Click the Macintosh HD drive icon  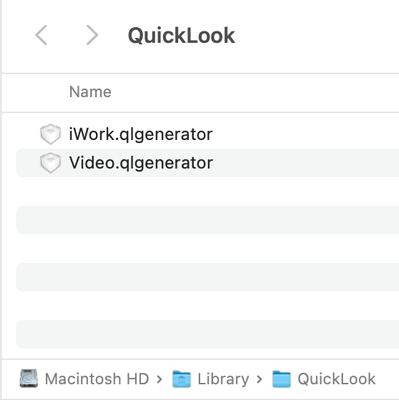[29, 379]
